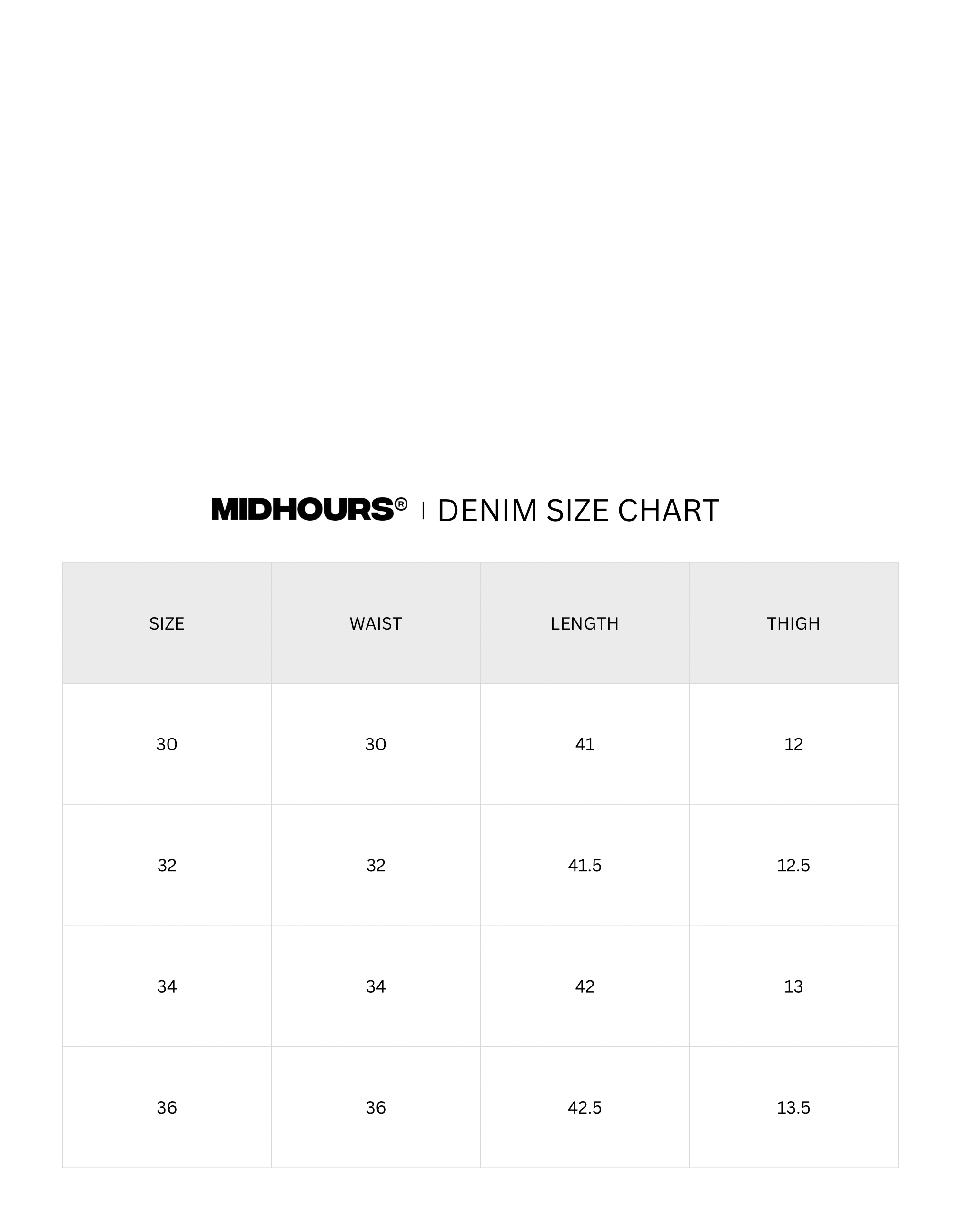The width and height of the screenshot is (961, 1232).
Task: Click the length value 42.5
Action: pos(585,1108)
